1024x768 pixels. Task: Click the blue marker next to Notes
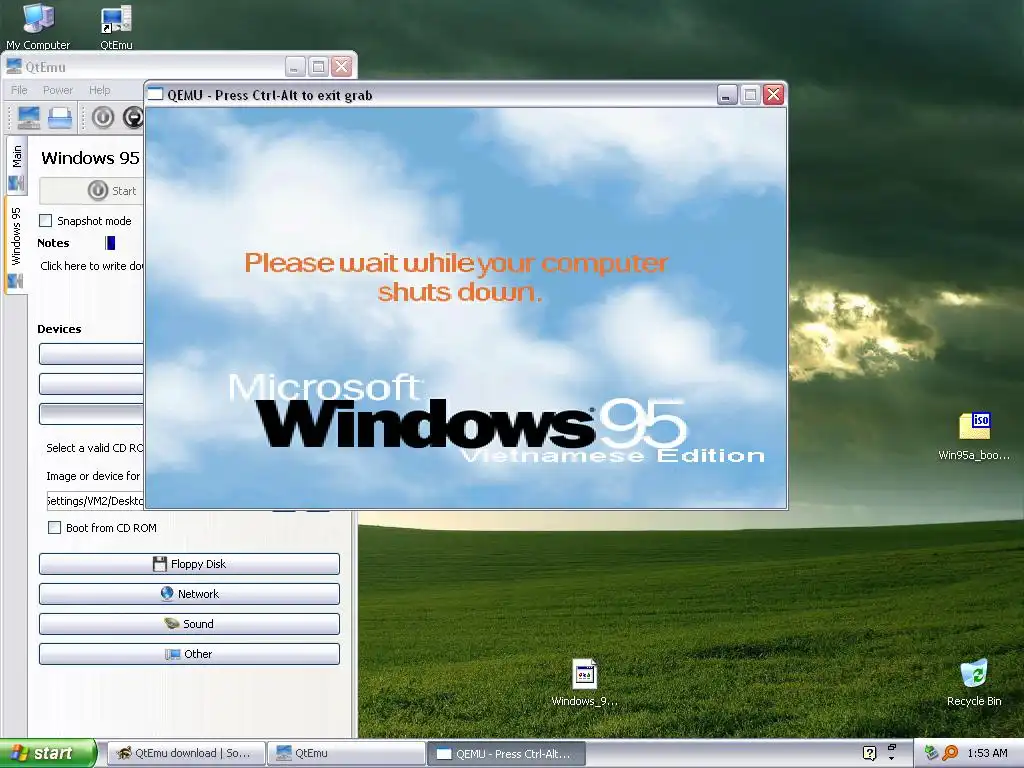tap(110, 243)
